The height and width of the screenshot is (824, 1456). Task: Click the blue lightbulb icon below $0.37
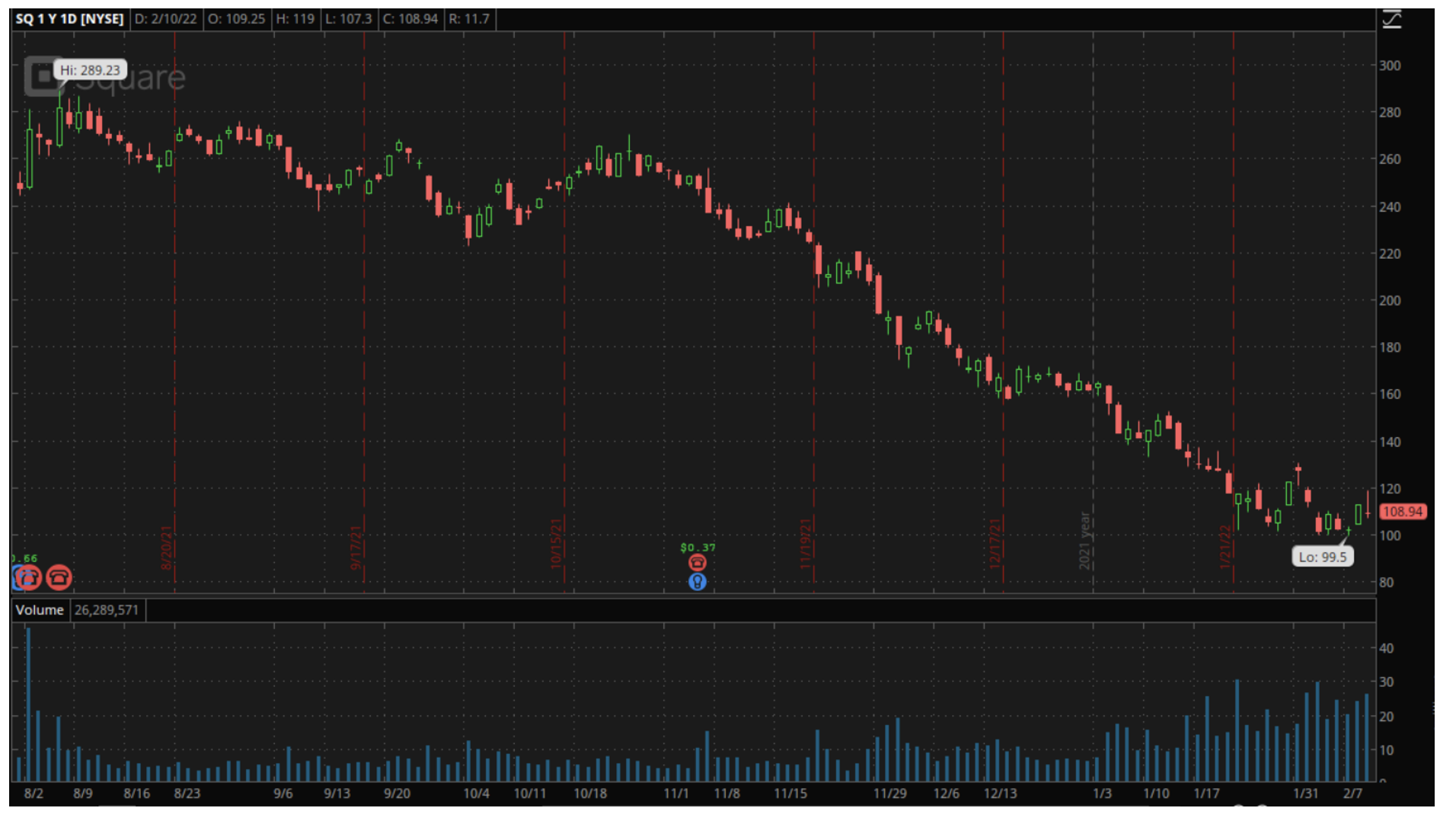click(x=697, y=582)
